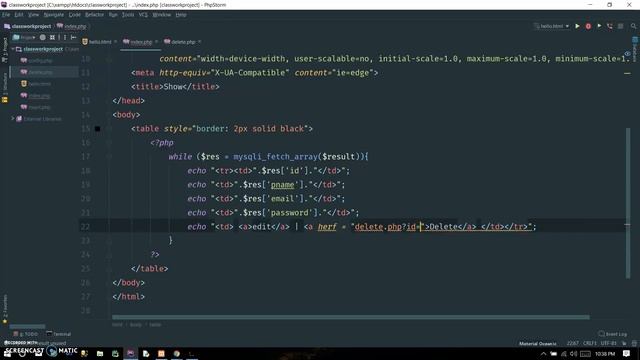Open the Event Log panel
640x360 pixels.
coord(612,334)
